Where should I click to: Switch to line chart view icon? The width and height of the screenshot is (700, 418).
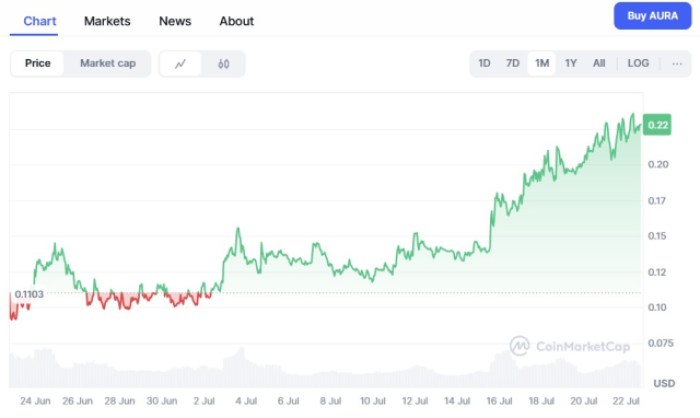[x=181, y=64]
